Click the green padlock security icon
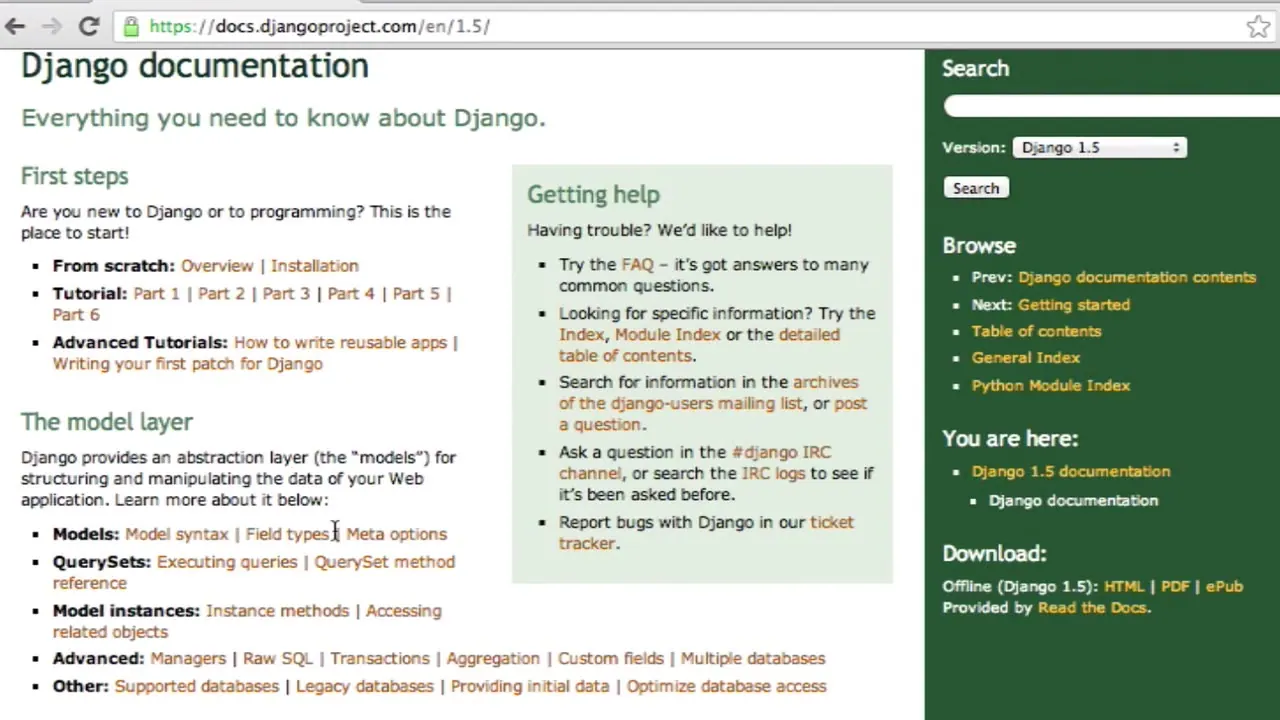 click(131, 27)
